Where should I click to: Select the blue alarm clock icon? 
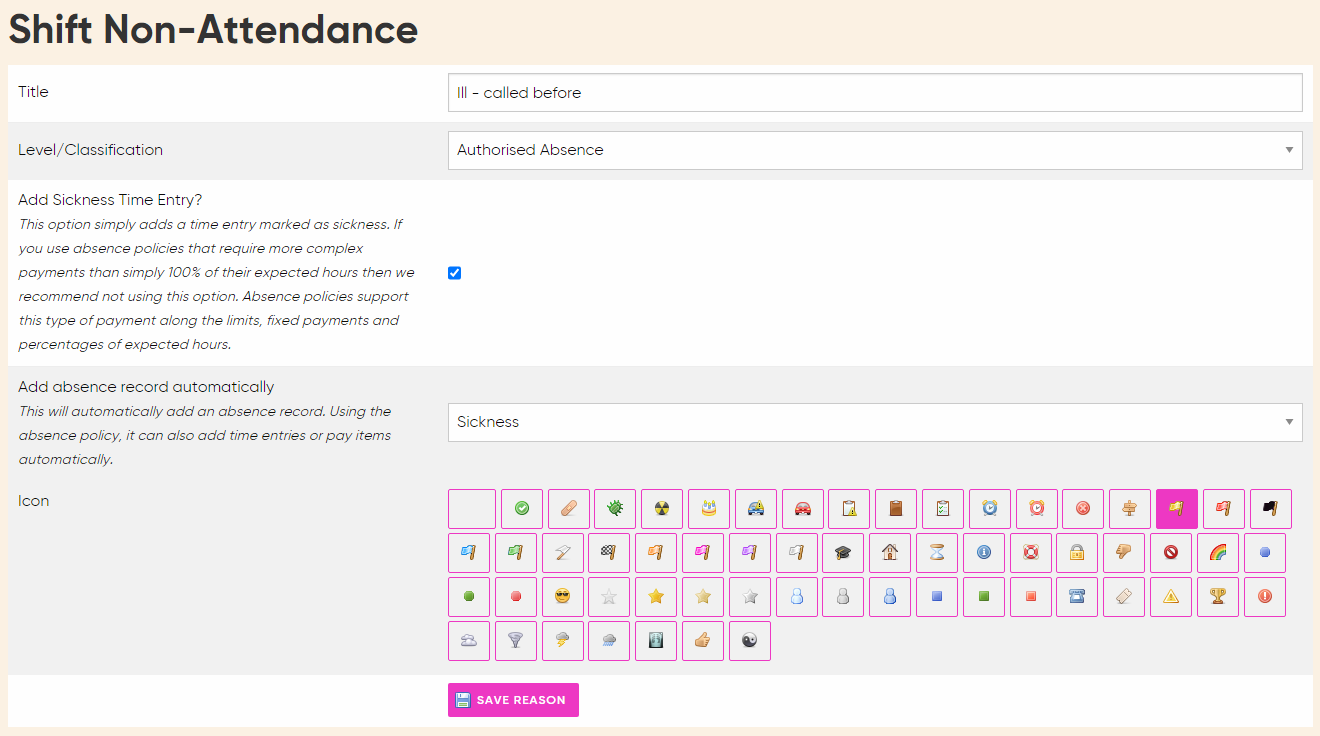(990, 509)
